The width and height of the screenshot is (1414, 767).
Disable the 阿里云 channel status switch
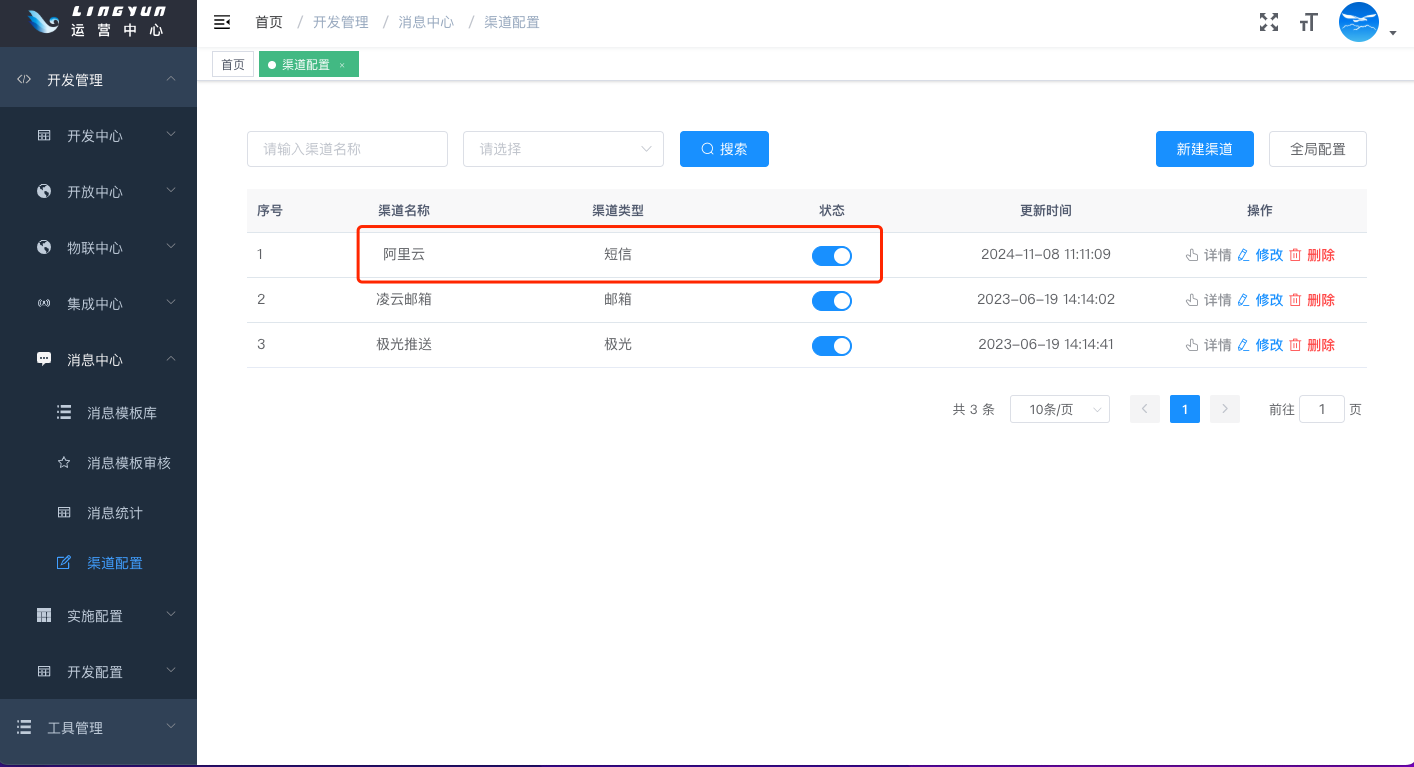pyautogui.click(x=832, y=255)
